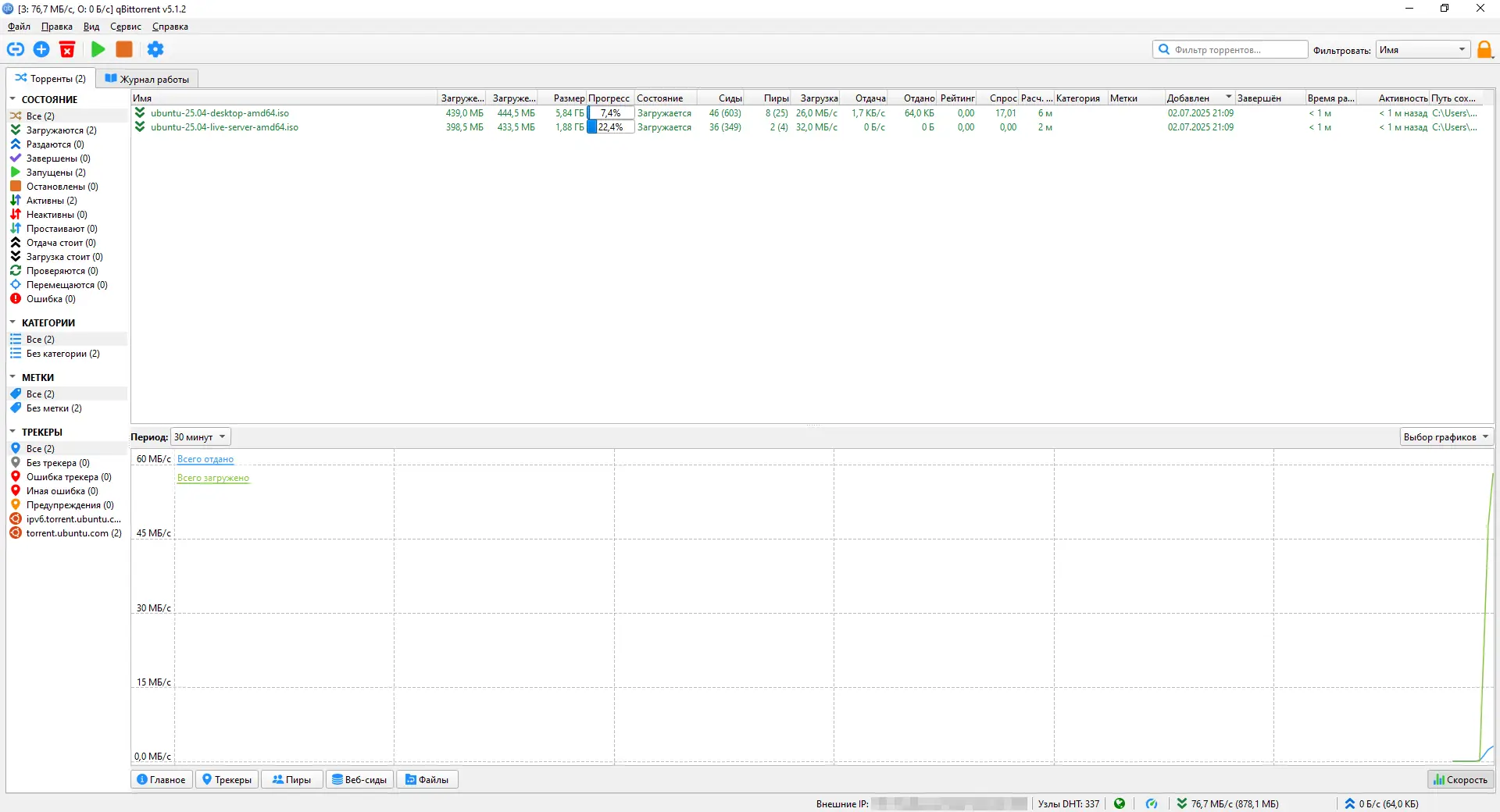Open the Вид menu
This screenshot has height=812, width=1500.
click(91, 27)
